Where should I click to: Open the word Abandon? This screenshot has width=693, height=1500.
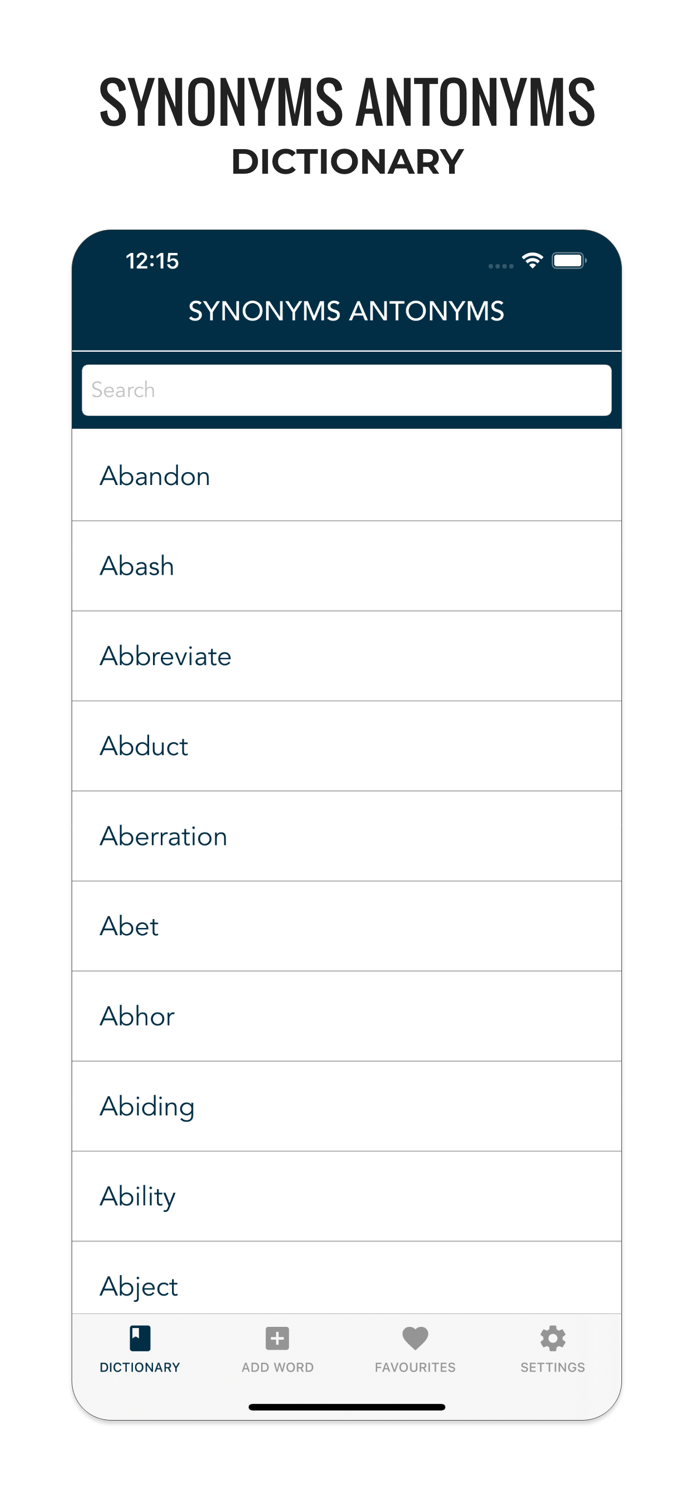click(346, 476)
